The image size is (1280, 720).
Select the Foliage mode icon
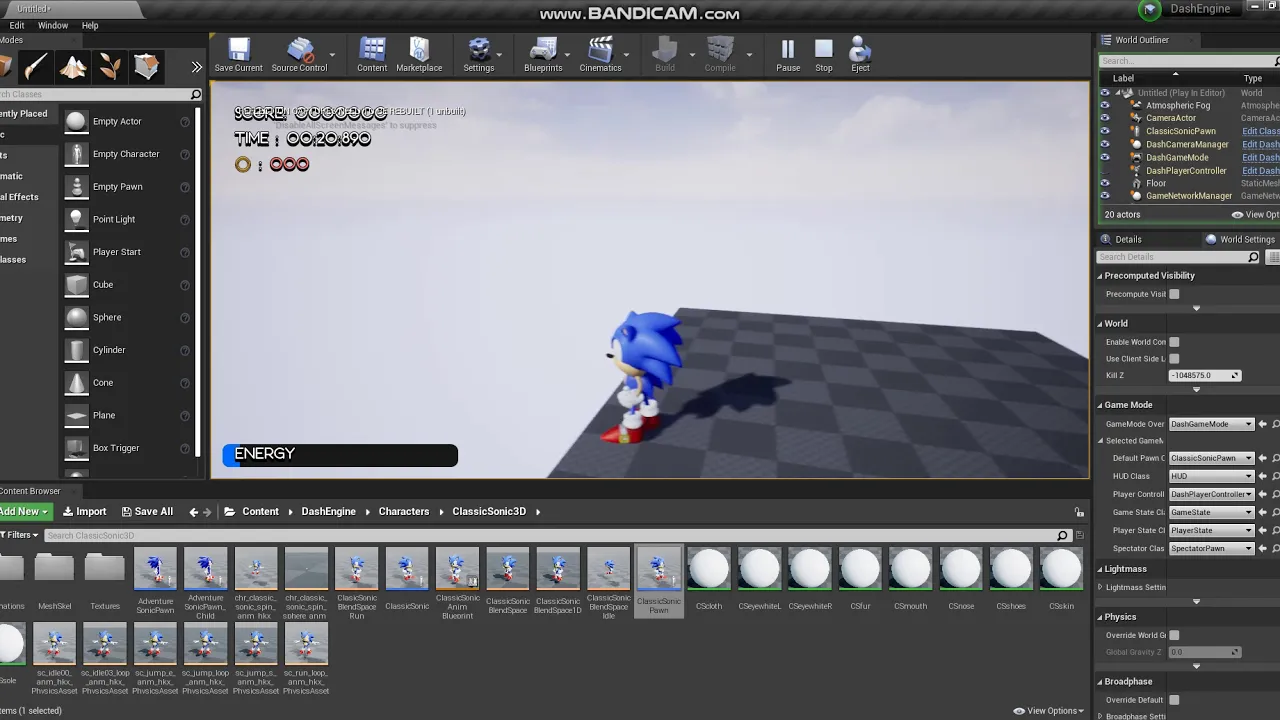coord(110,67)
